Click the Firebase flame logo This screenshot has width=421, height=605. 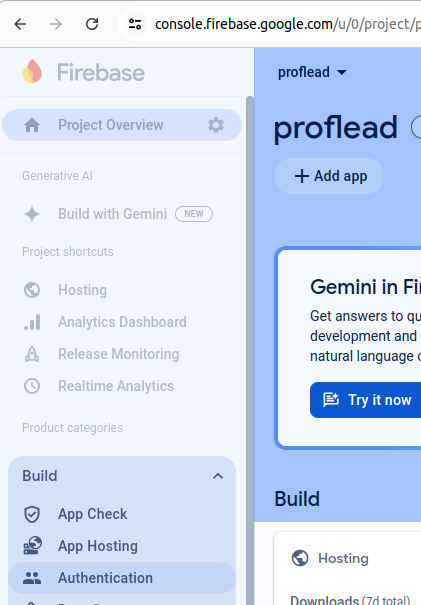coord(32,71)
